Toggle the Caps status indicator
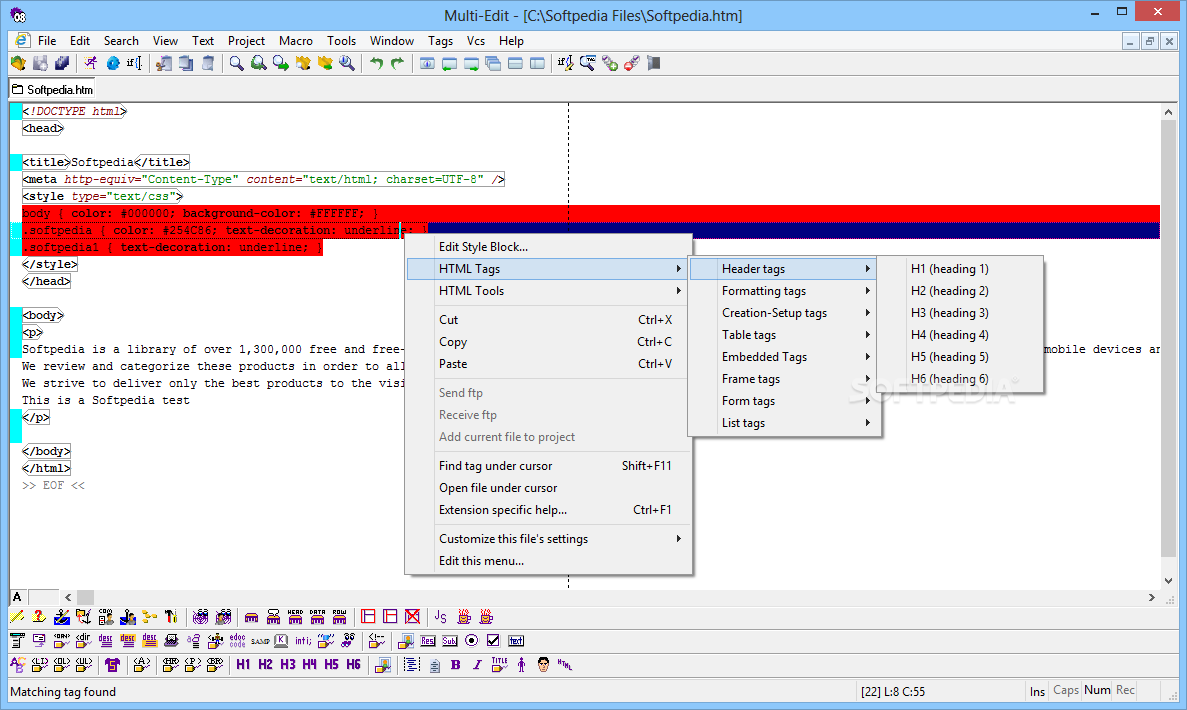This screenshot has width=1187, height=710. 1066,690
